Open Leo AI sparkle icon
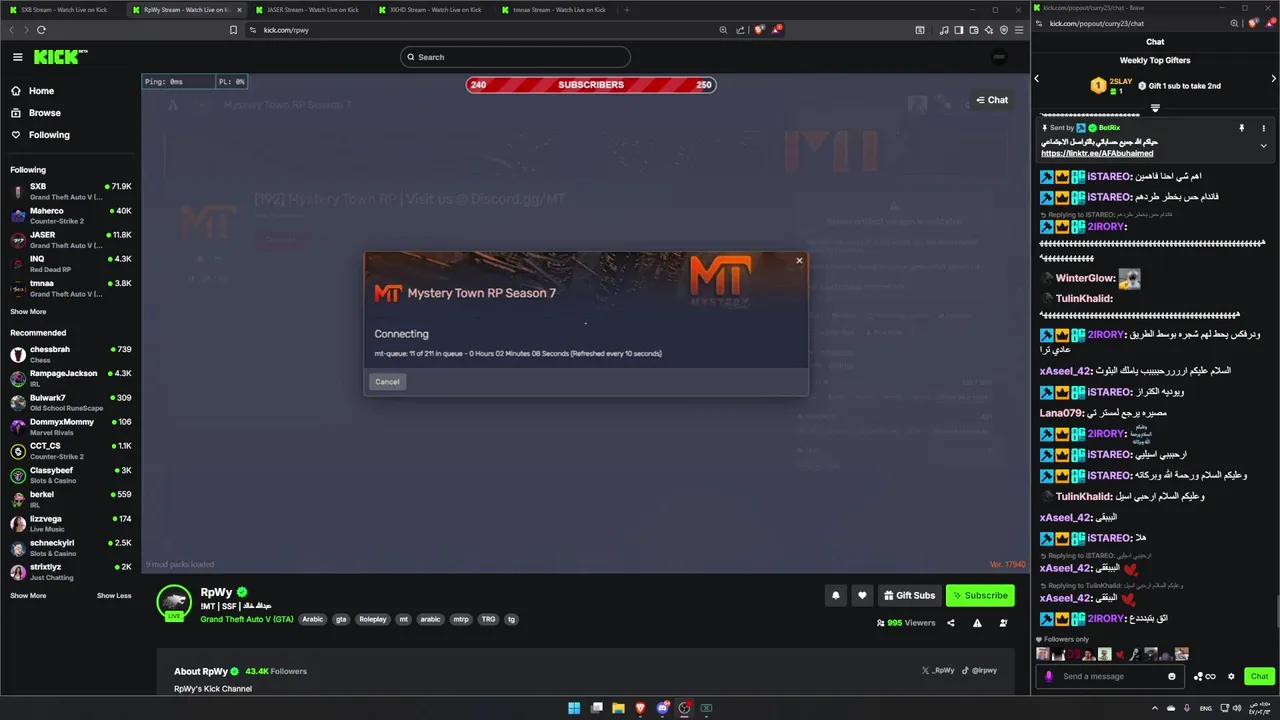 tap(988, 30)
